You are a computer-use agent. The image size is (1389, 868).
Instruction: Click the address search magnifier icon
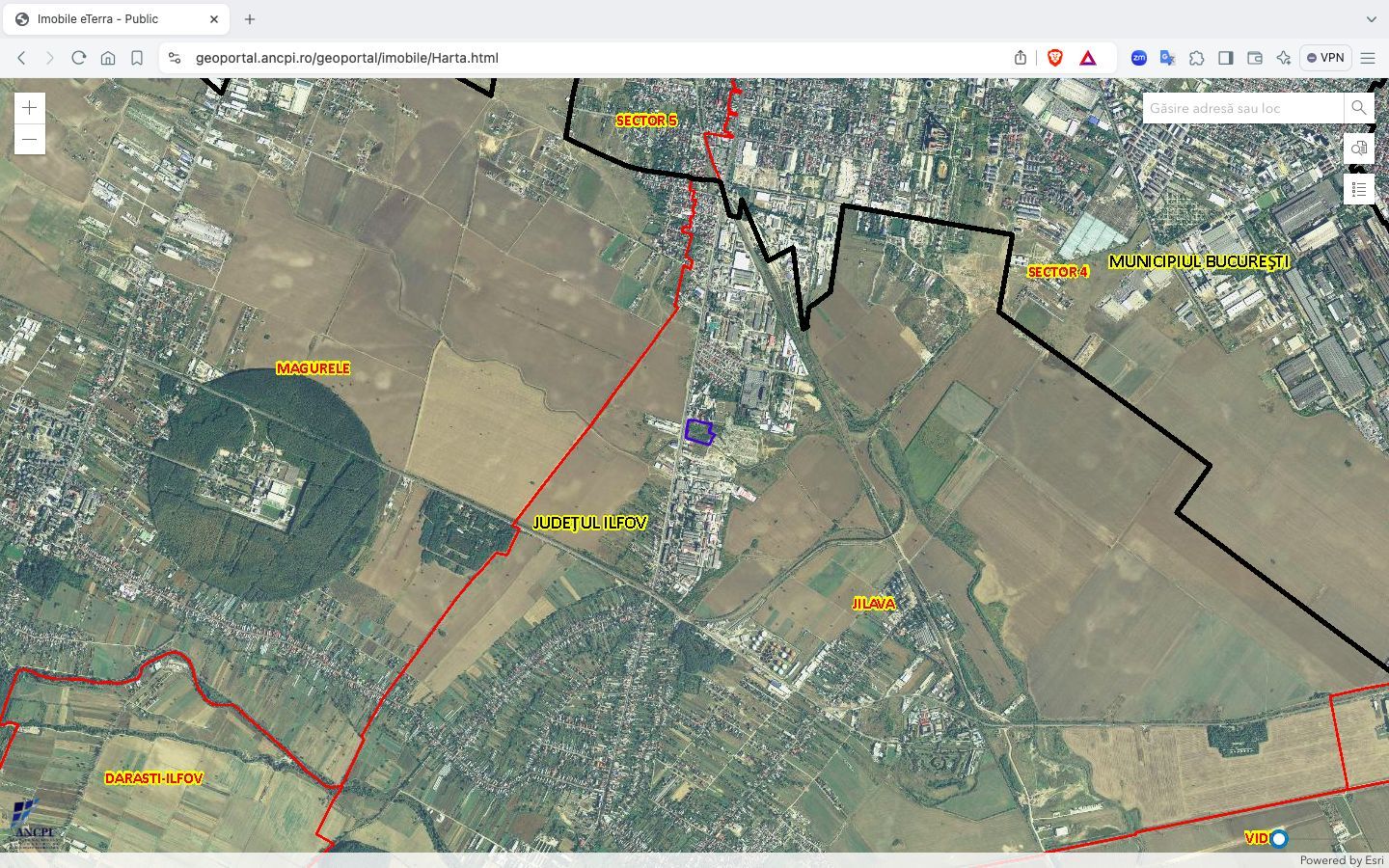click(1359, 108)
